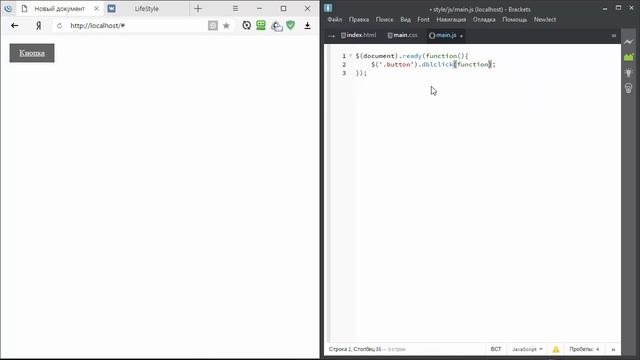Select the 'Новый документ' browser tab
The height and width of the screenshot is (360, 640).
coord(60,9)
